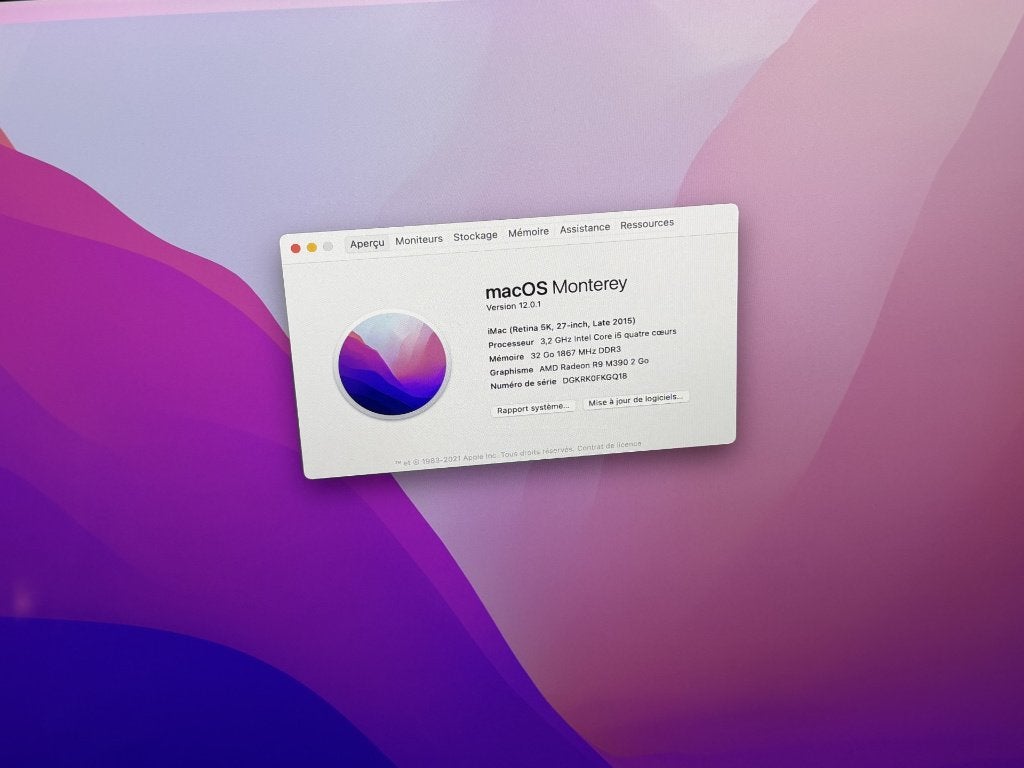Go to the Ressources tab
The width and height of the screenshot is (1024, 768).
pos(647,223)
